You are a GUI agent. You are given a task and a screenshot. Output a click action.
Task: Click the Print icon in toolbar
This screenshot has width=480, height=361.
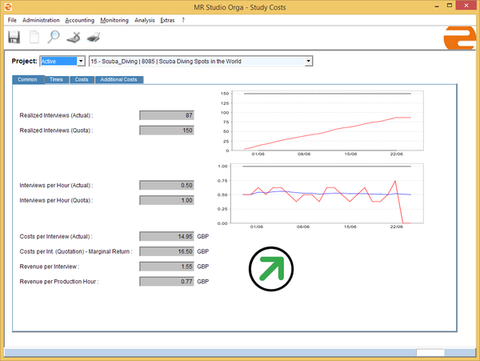pyautogui.click(x=94, y=37)
